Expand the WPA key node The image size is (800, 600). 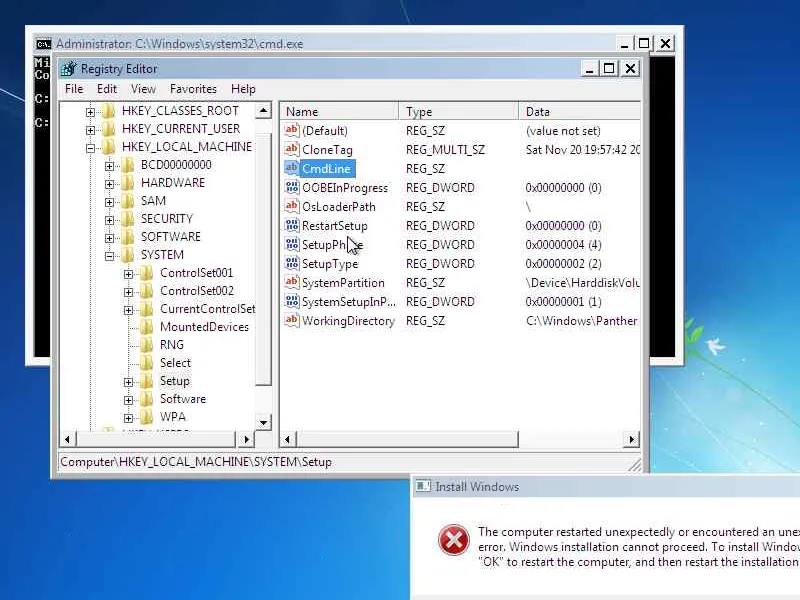(x=128, y=418)
